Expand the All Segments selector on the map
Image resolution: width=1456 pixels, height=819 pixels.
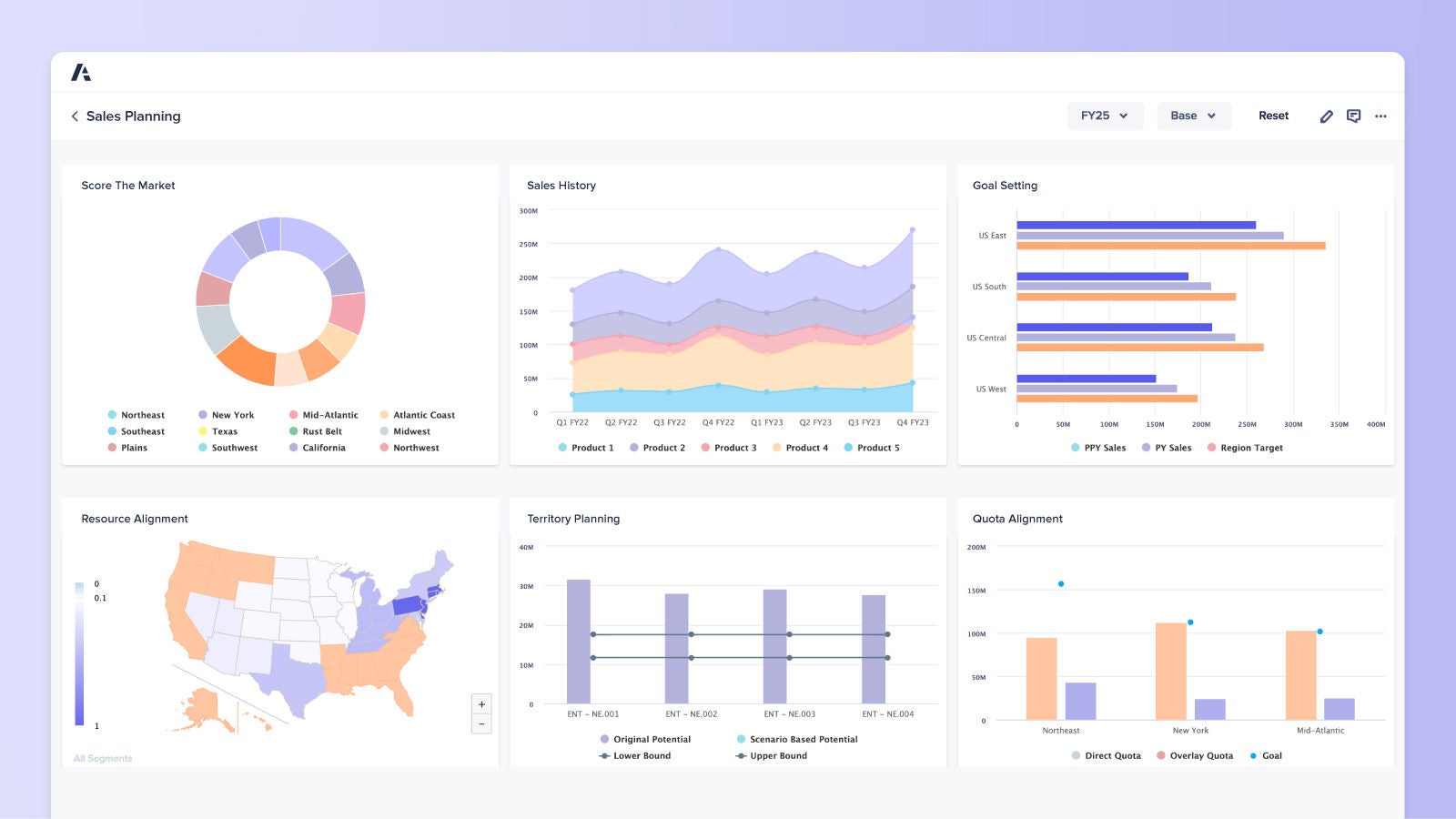(102, 758)
